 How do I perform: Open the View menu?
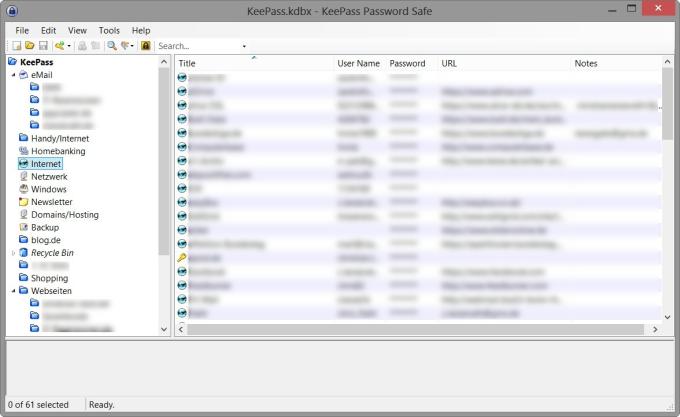pyautogui.click(x=77, y=30)
